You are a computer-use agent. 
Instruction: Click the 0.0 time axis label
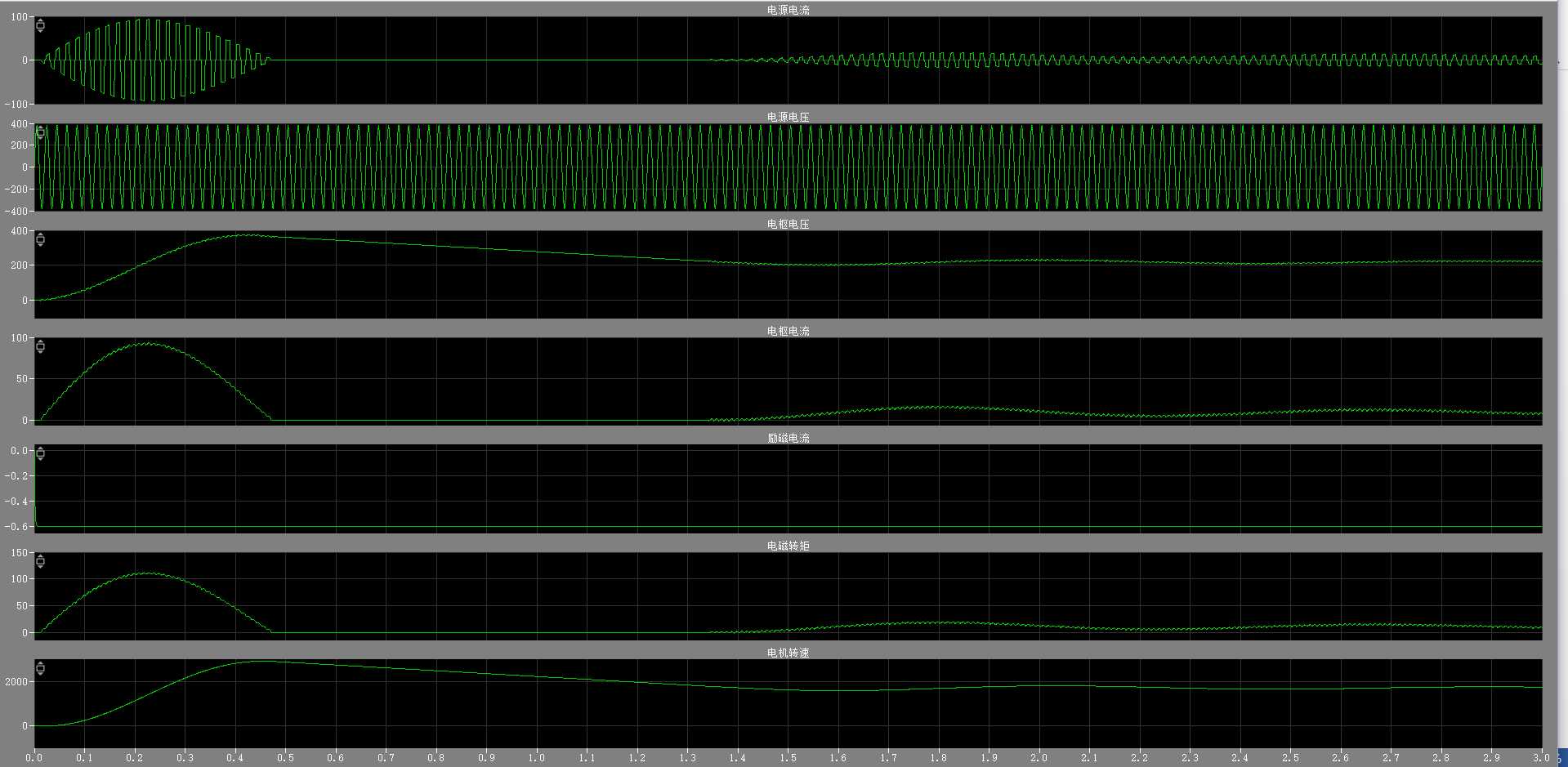click(34, 758)
